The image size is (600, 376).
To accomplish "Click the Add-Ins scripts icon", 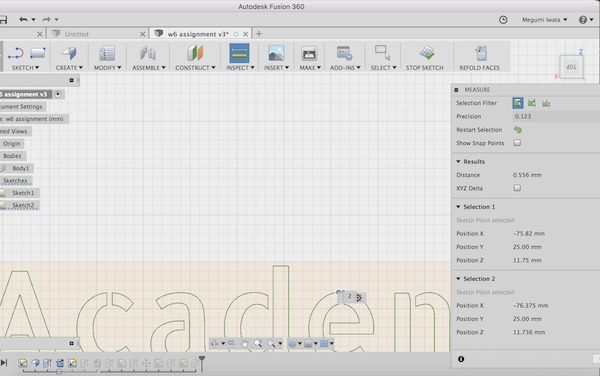I will click(x=344, y=53).
